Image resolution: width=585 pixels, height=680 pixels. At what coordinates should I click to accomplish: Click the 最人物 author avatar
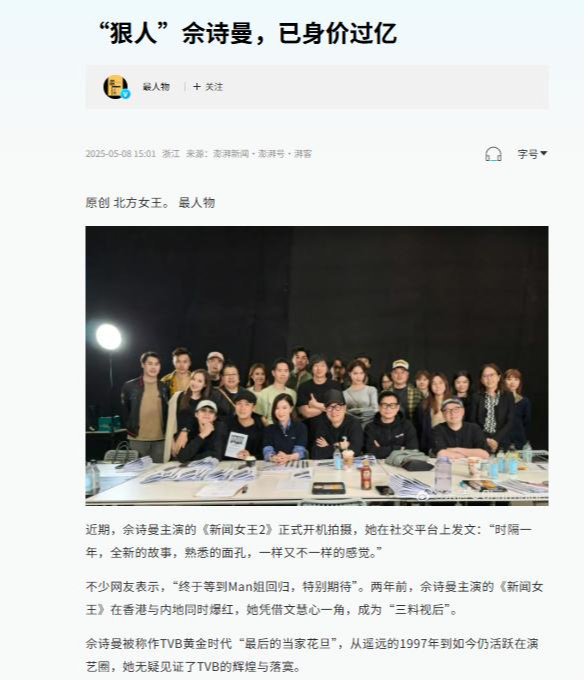tap(115, 87)
